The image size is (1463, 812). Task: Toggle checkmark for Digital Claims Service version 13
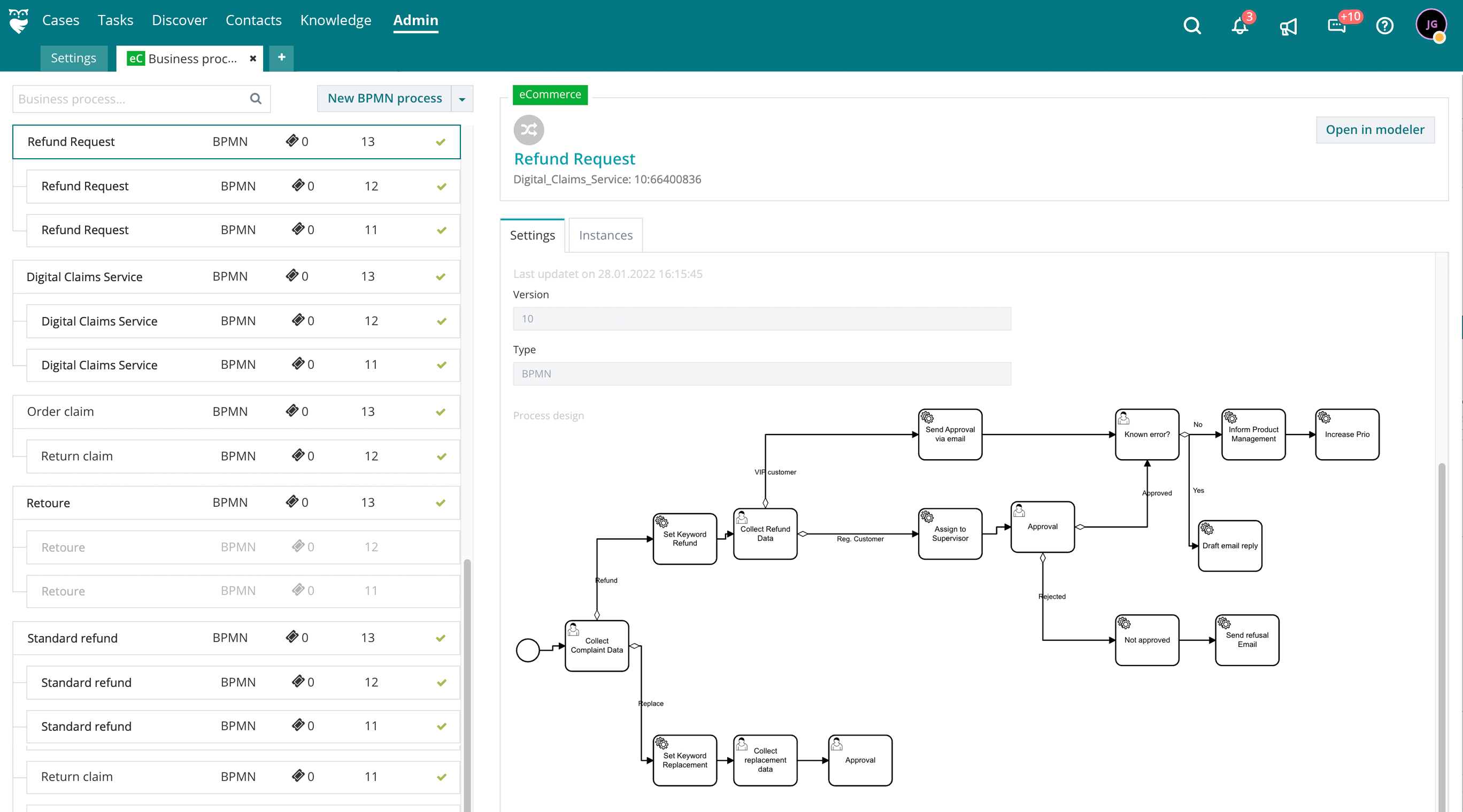(x=441, y=277)
